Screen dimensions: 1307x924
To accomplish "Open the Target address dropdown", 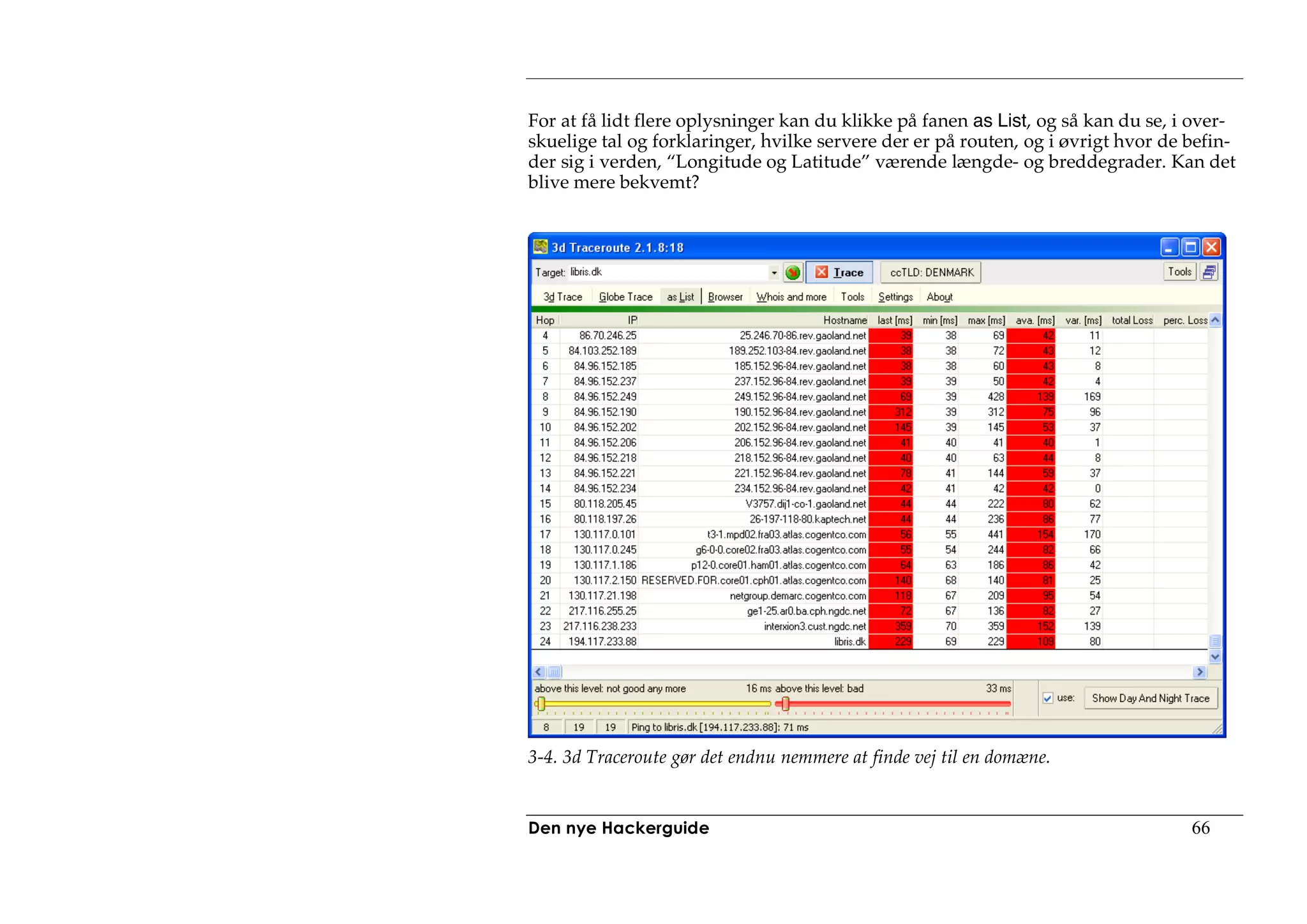I will pos(774,273).
